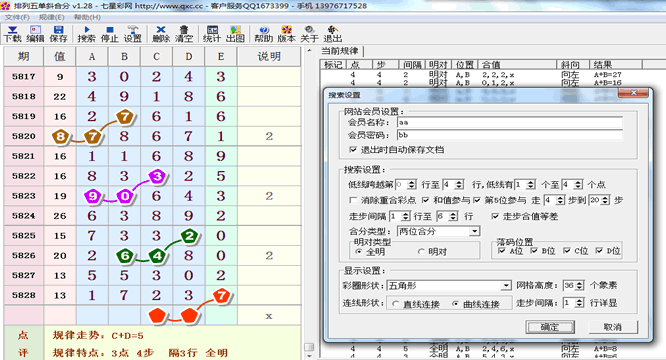Open the 关于 about toolbar icon
Screen dimensions: 666x360
(309, 34)
